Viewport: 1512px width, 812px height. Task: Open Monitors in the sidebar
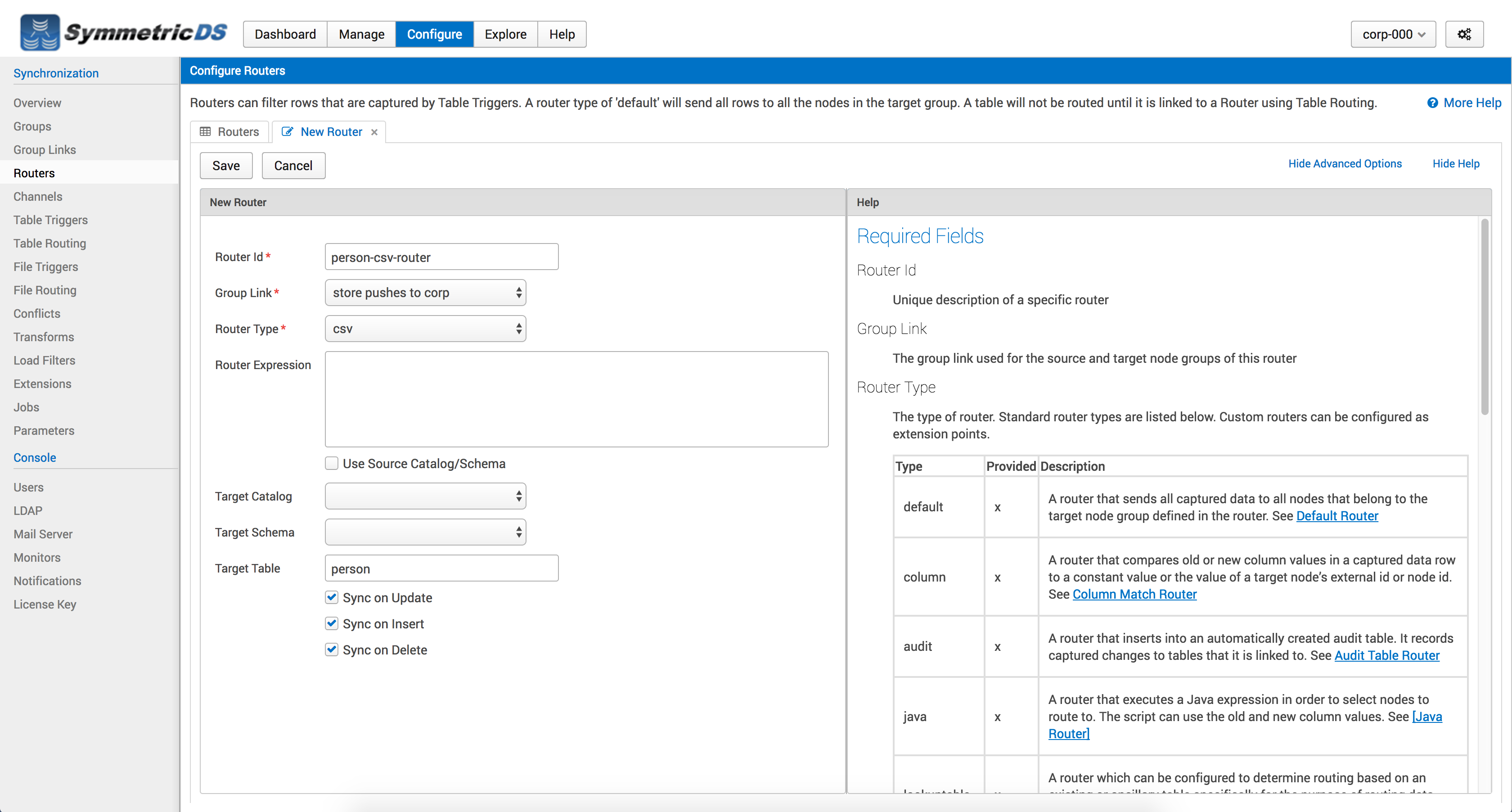click(x=37, y=558)
